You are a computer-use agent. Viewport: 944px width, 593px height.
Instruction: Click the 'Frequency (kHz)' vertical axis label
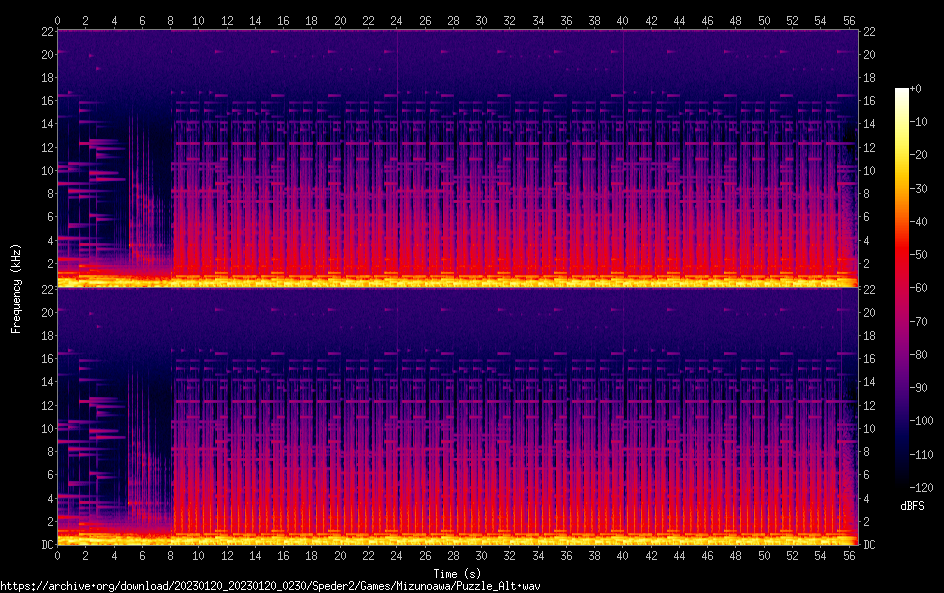[16, 288]
